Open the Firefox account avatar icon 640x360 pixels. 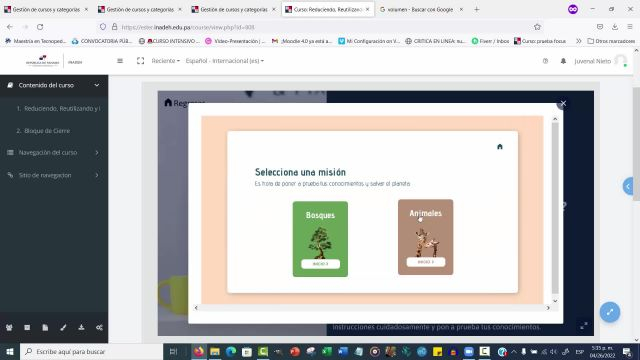pos(573,9)
